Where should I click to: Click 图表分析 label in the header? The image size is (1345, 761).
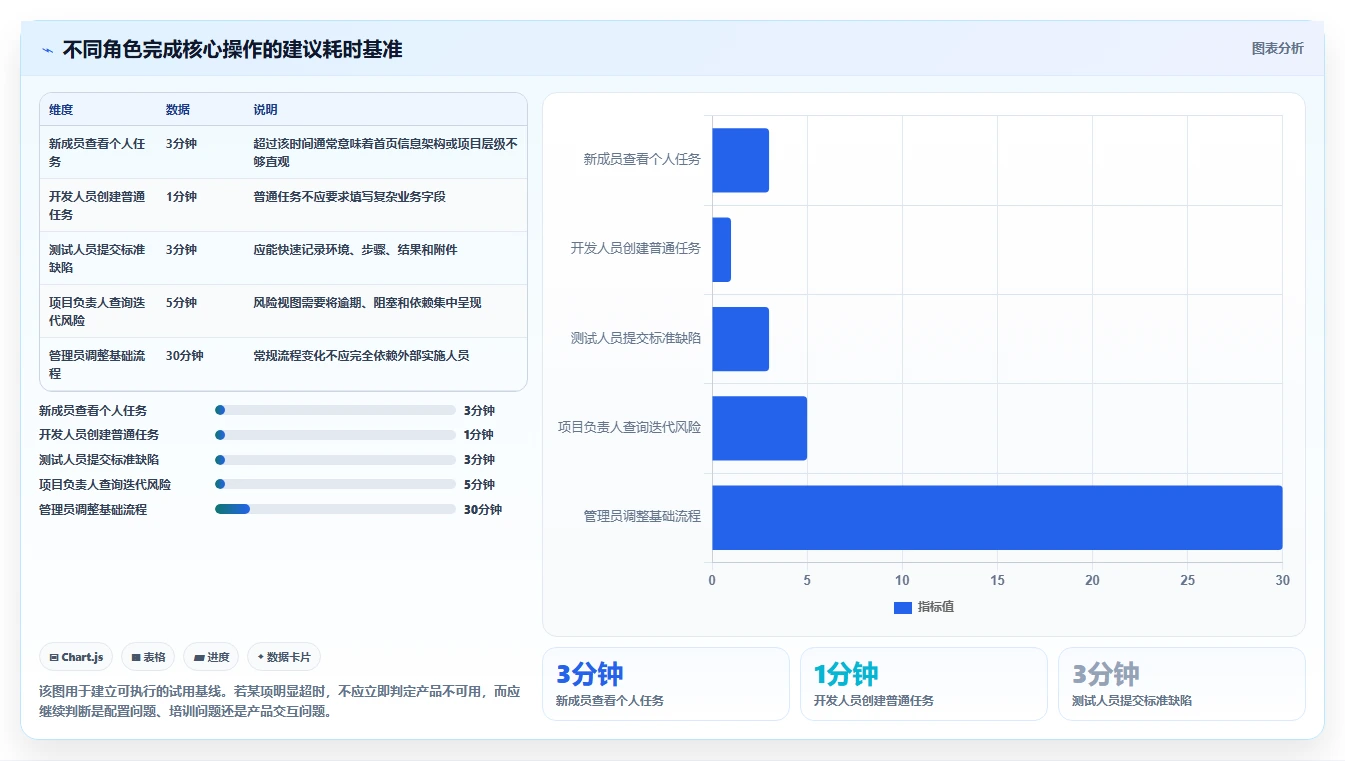(x=1278, y=48)
